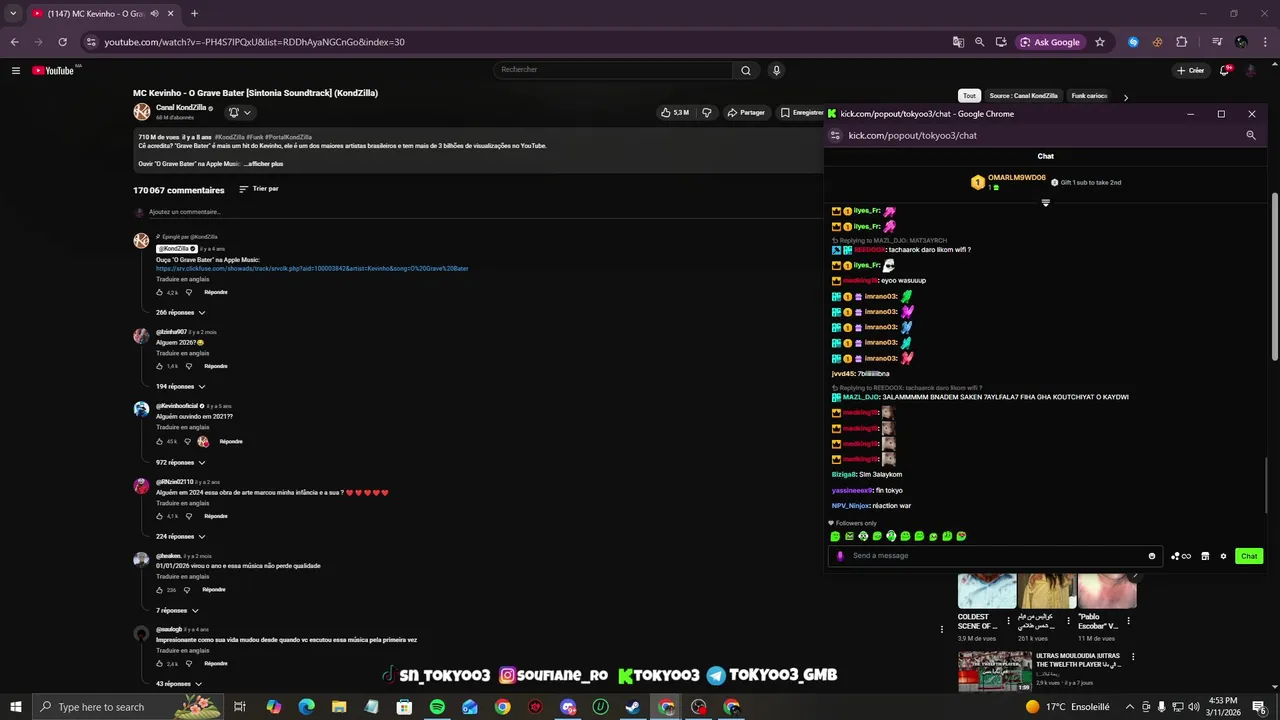Like the Alguem 2026 comment
1280x720 pixels.
point(159,366)
